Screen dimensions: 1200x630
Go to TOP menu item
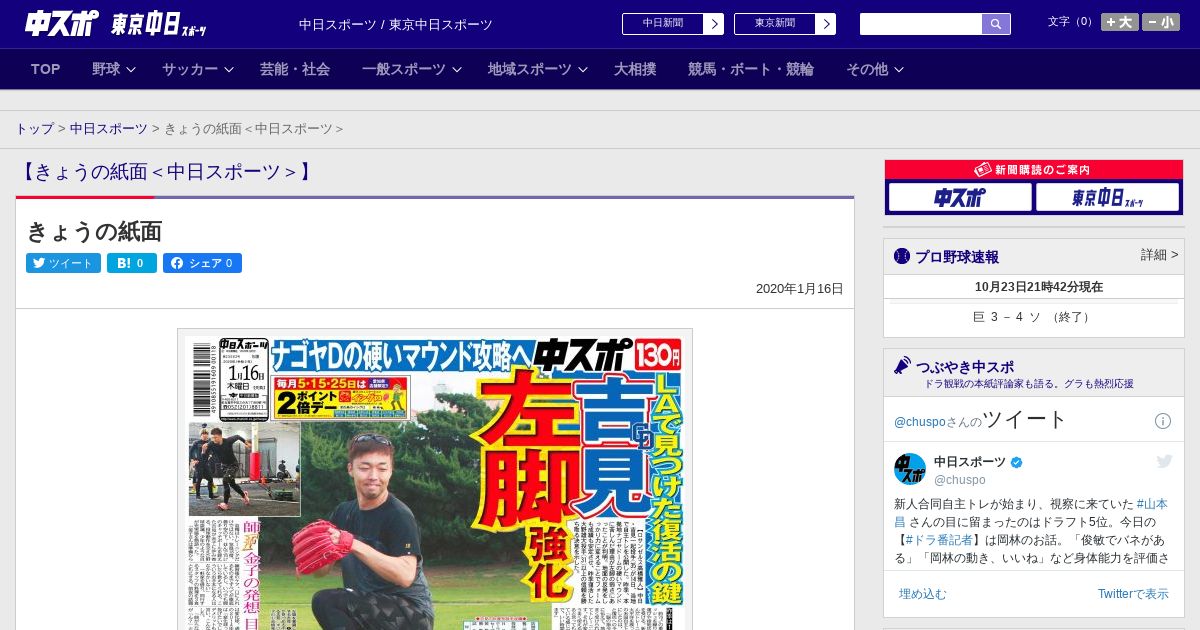pyautogui.click(x=46, y=69)
